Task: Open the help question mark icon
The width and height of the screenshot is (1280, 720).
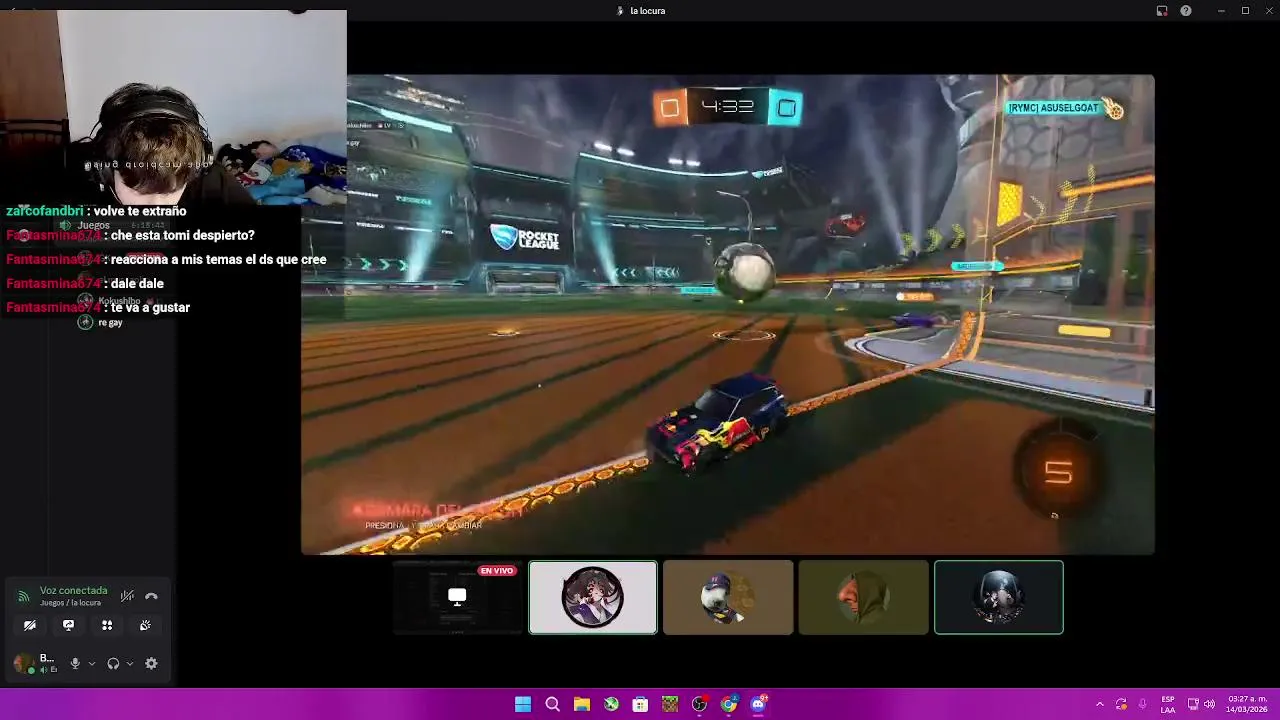Action: 1186,11
